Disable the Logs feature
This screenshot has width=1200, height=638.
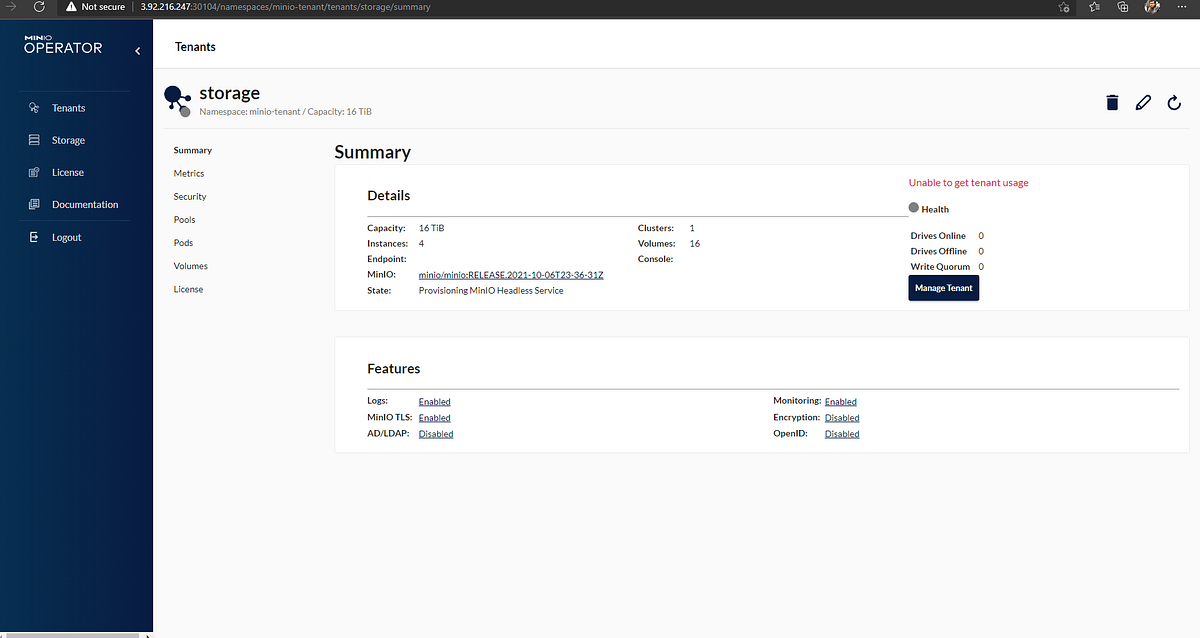click(434, 401)
